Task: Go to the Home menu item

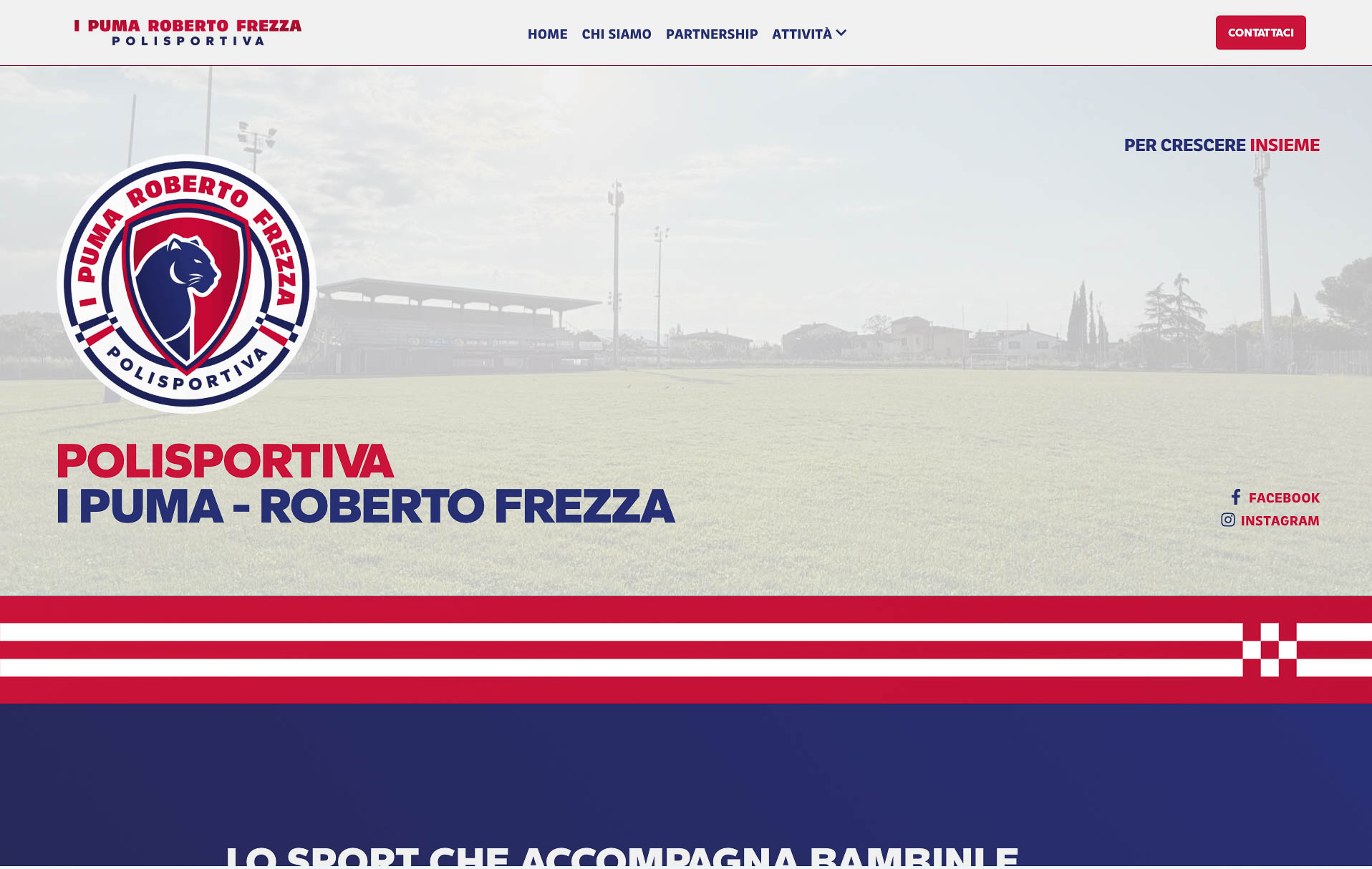Action: pyautogui.click(x=547, y=34)
